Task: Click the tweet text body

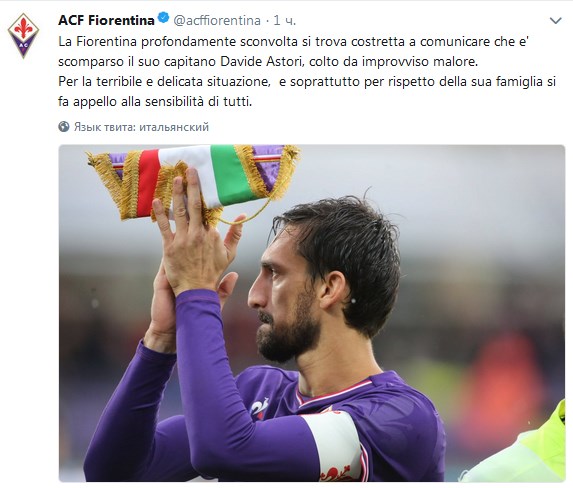Action: coord(307,71)
